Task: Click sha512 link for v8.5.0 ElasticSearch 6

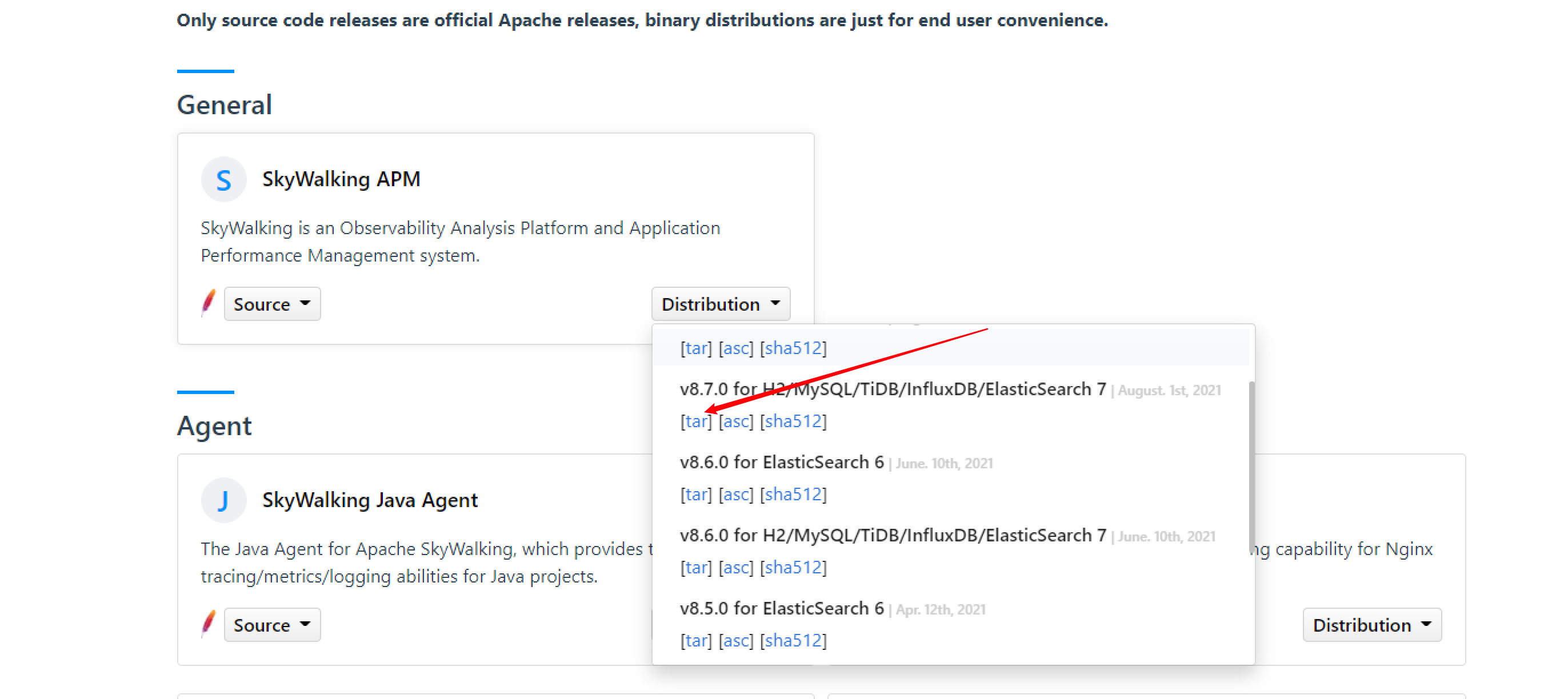Action: click(793, 641)
